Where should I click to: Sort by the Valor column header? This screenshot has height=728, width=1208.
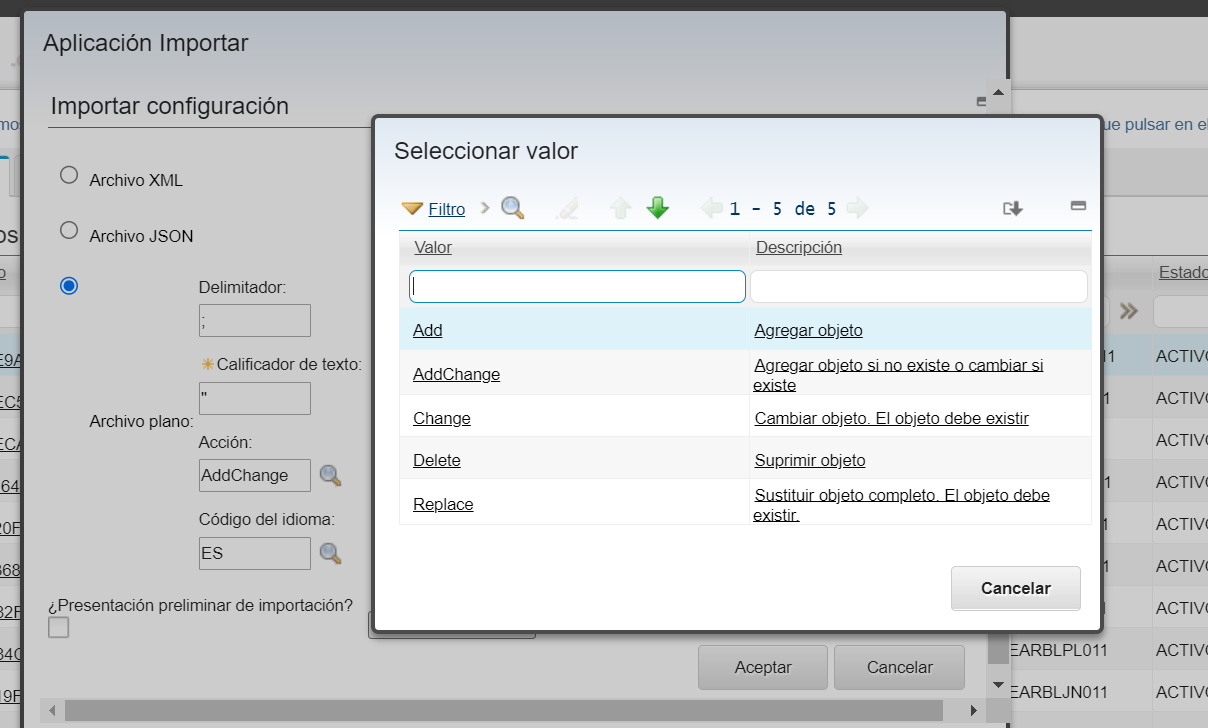pos(432,247)
